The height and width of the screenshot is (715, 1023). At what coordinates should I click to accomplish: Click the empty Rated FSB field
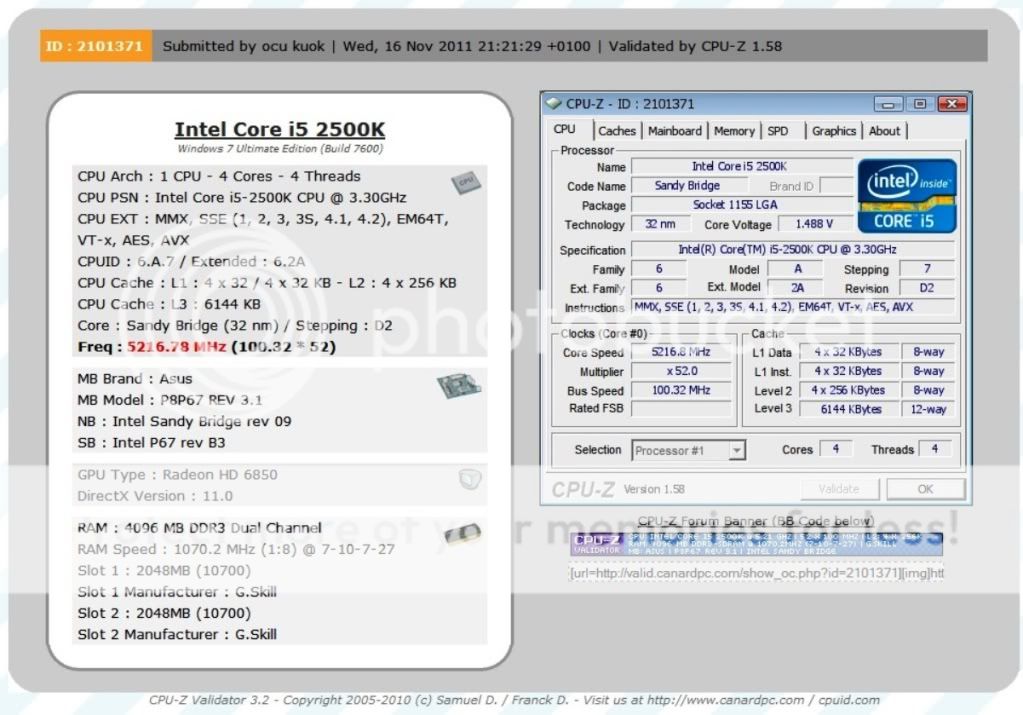[681, 408]
